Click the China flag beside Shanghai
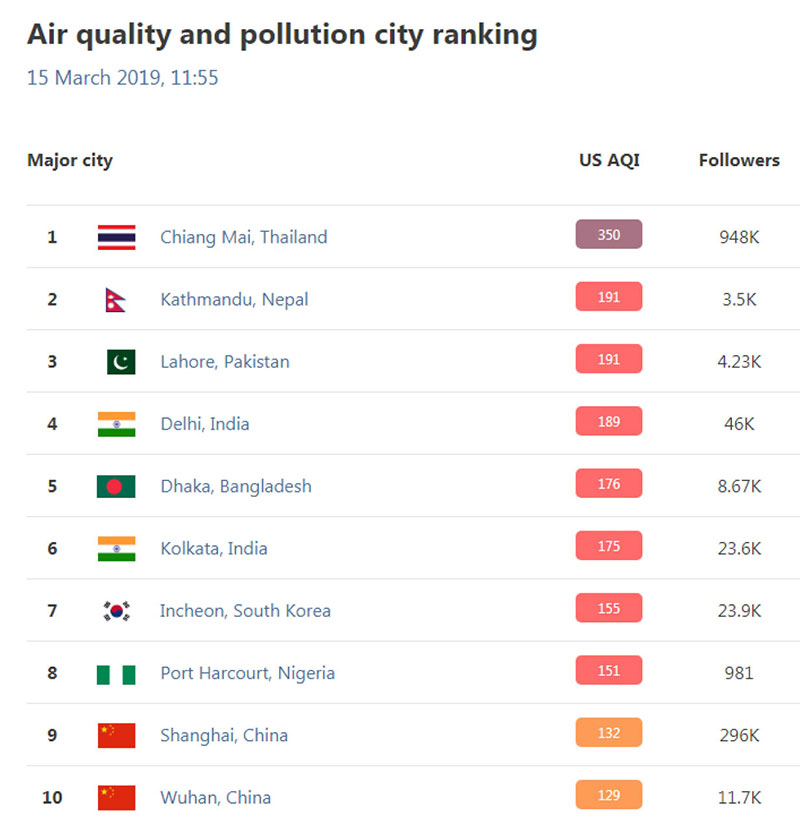Viewport: 800px width, 825px height. point(116,735)
